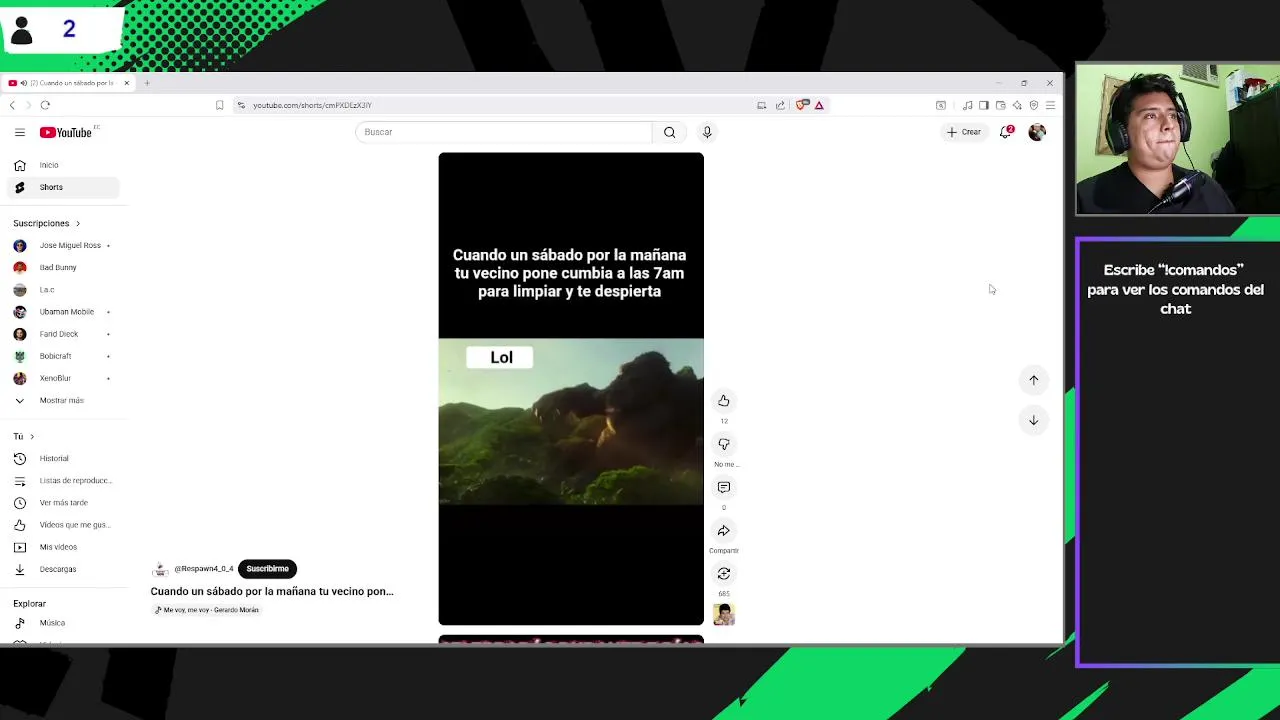Click the short video player
The image size is (1280, 720).
[571, 389]
